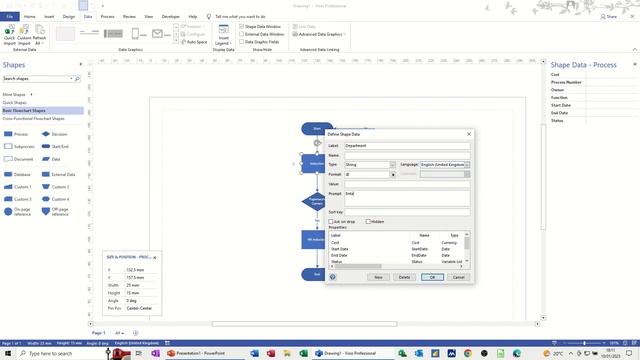Viewport: 640px width, 360px height.
Task: Select the Basic Flowchart Shapes stencil
Action: (43, 111)
